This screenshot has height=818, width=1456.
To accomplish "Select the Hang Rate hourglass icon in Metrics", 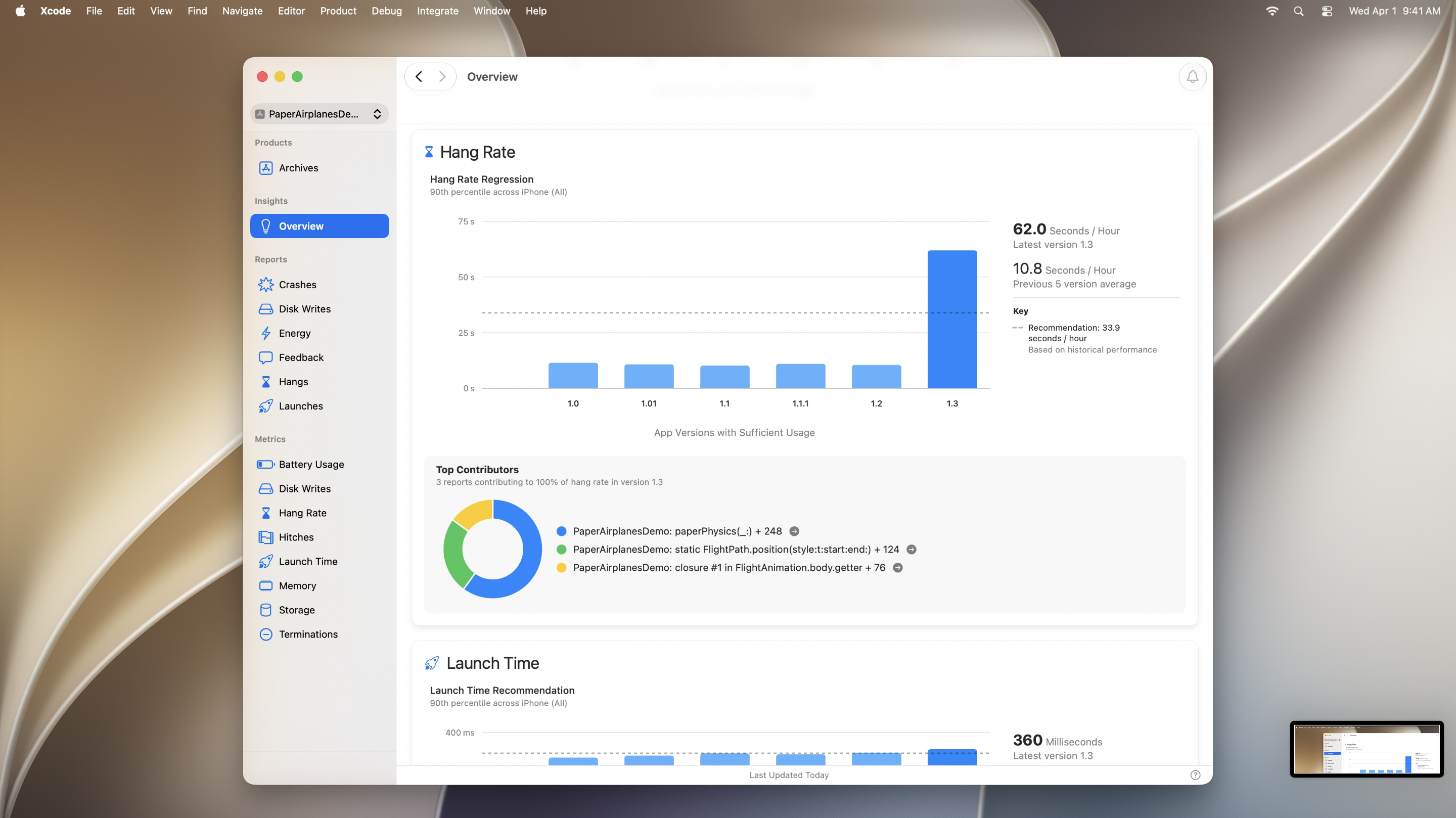I will (265, 513).
